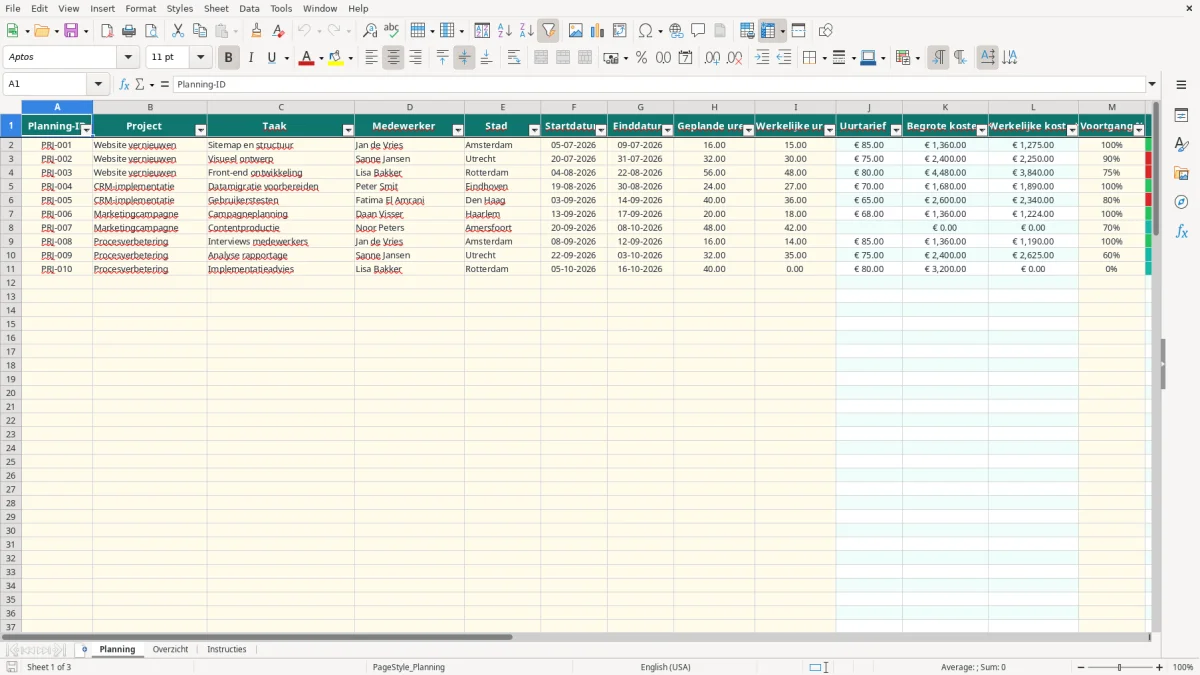Click PageStyle_Planning in the status bar

click(408, 667)
